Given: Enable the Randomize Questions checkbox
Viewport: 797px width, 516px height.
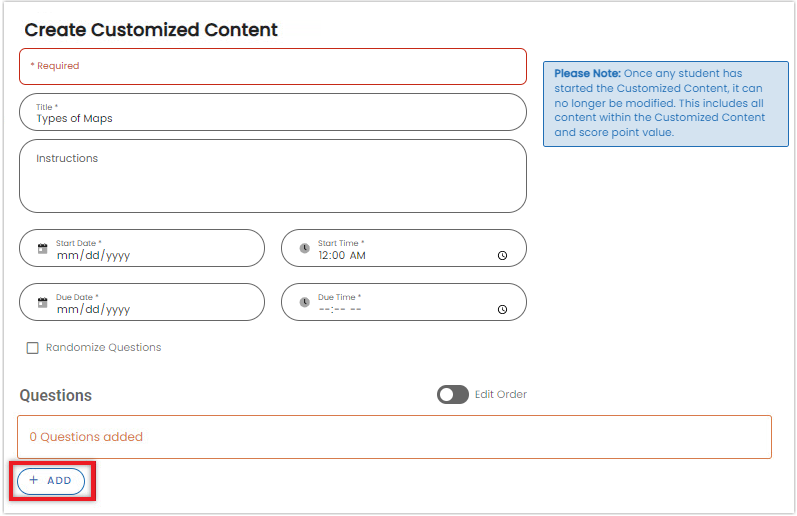Looking at the screenshot, I should point(33,348).
